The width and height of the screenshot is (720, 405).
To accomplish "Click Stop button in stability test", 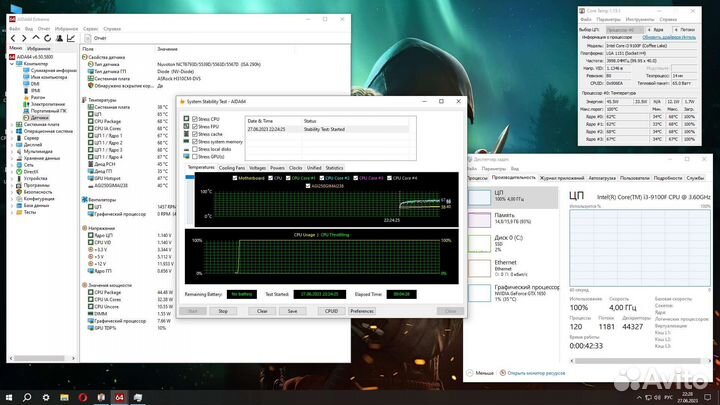I will click(x=223, y=311).
